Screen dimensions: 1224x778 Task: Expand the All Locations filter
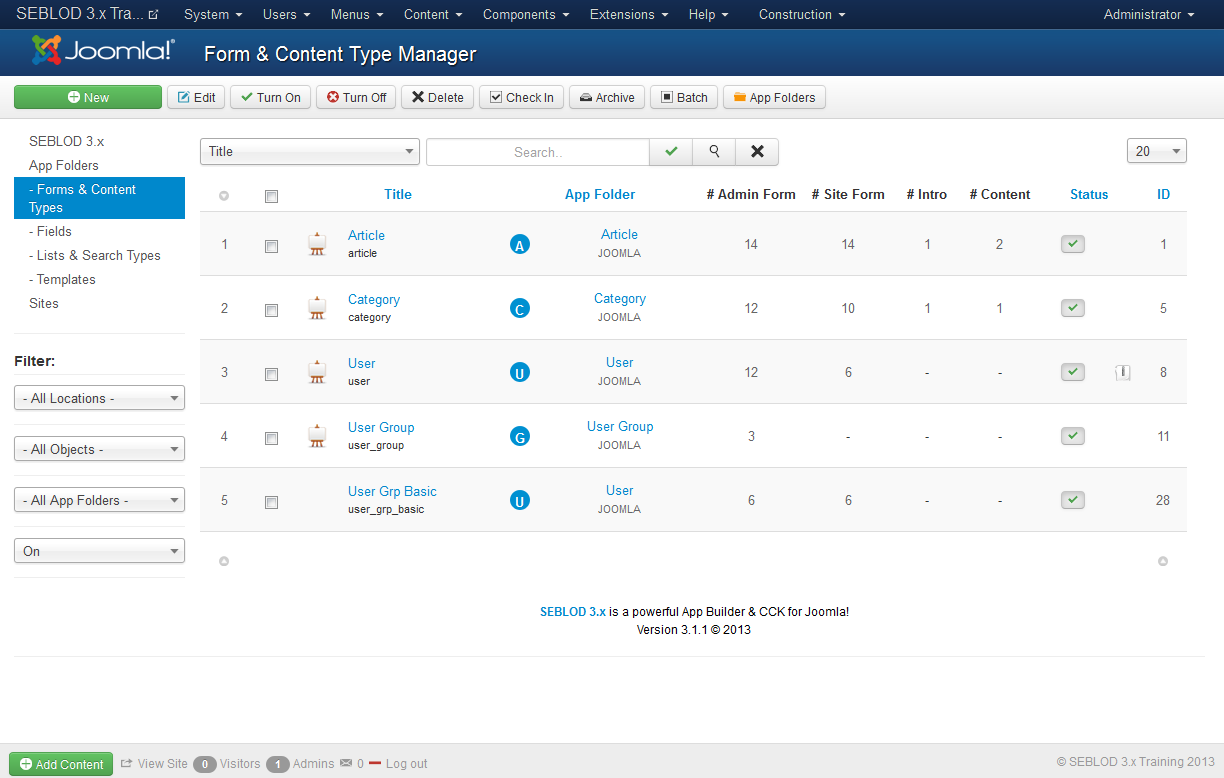99,397
